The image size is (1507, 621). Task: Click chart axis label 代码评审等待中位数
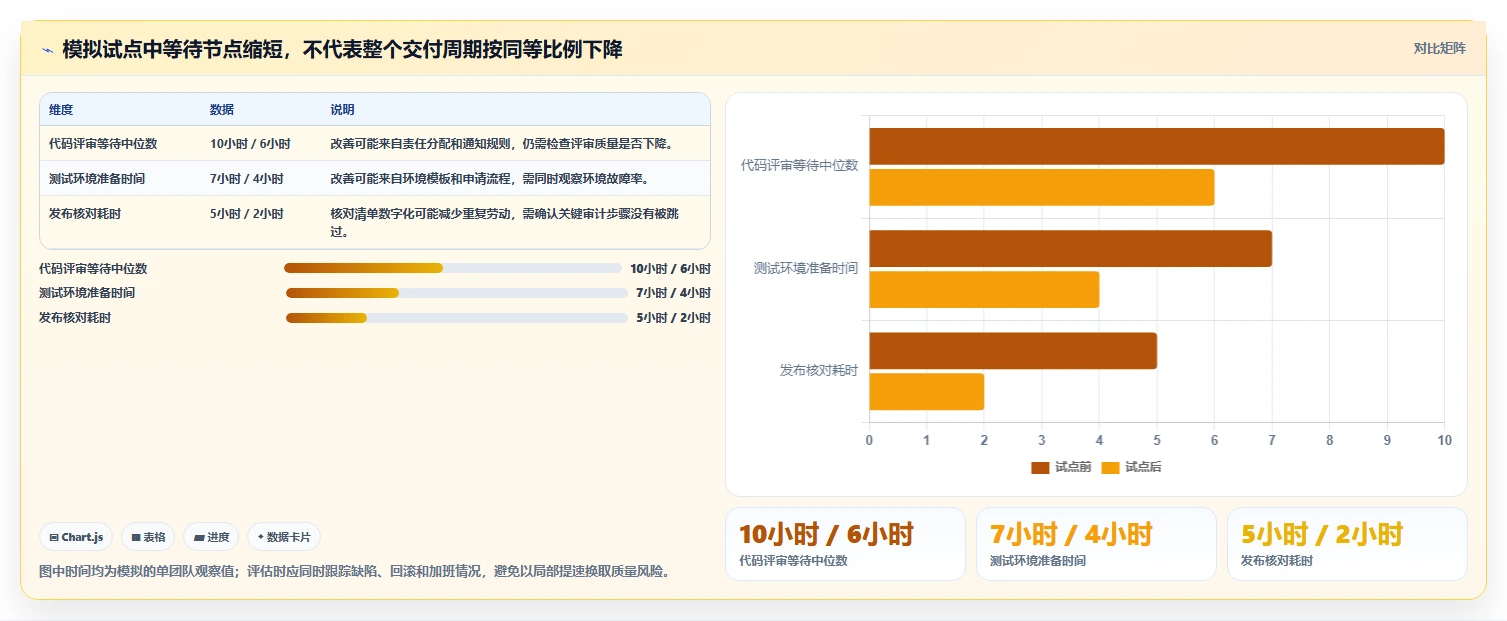[x=799, y=166]
